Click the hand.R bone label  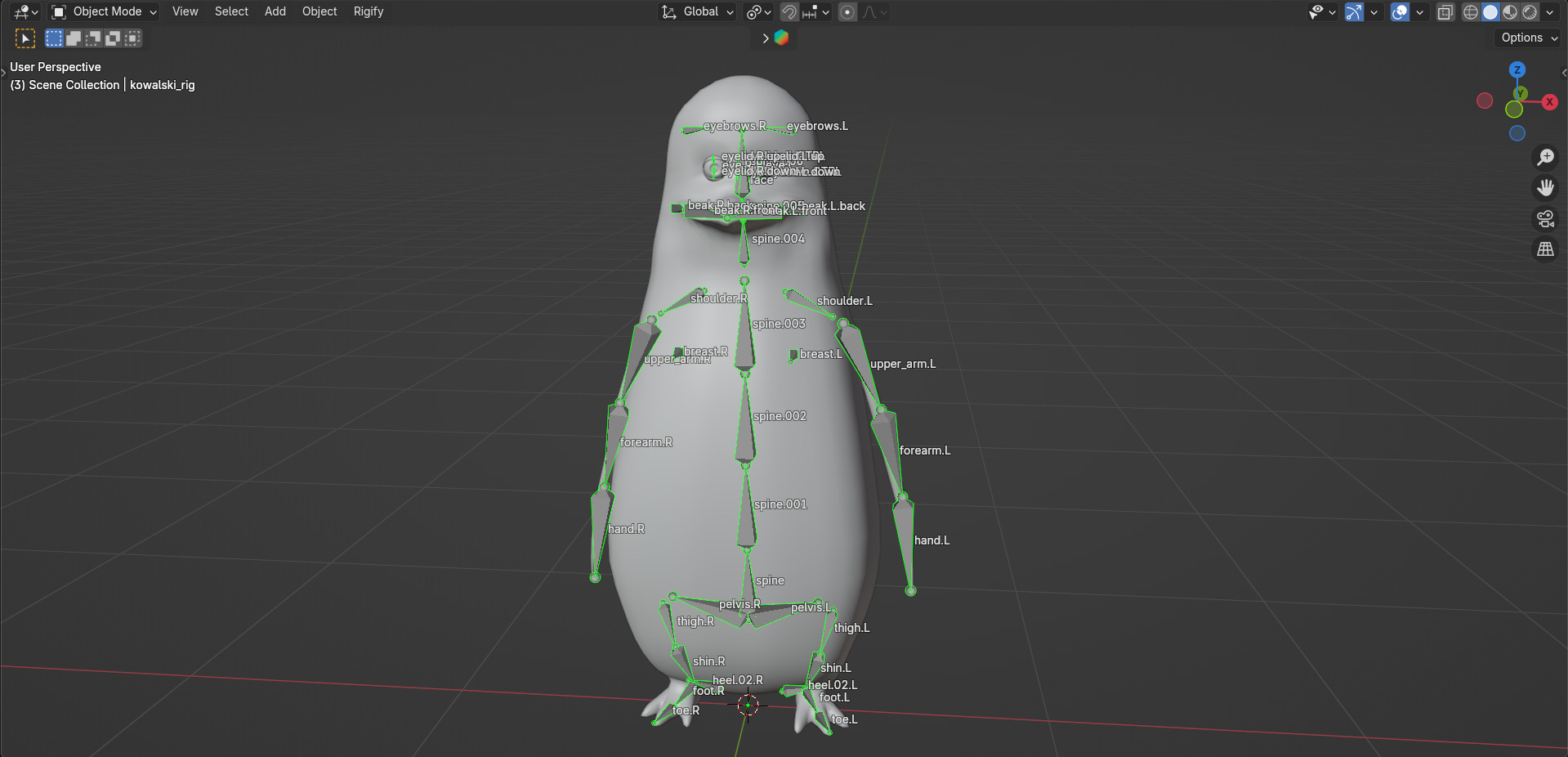pyautogui.click(x=627, y=529)
